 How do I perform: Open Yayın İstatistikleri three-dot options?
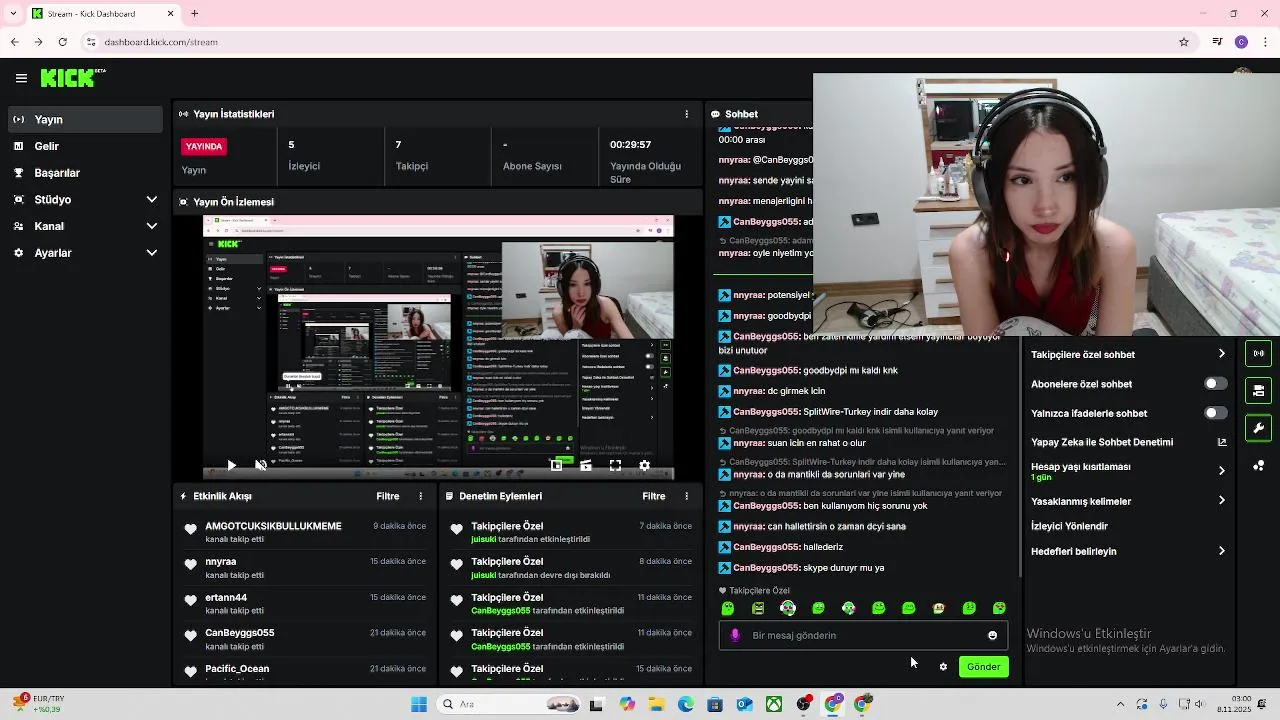point(686,114)
